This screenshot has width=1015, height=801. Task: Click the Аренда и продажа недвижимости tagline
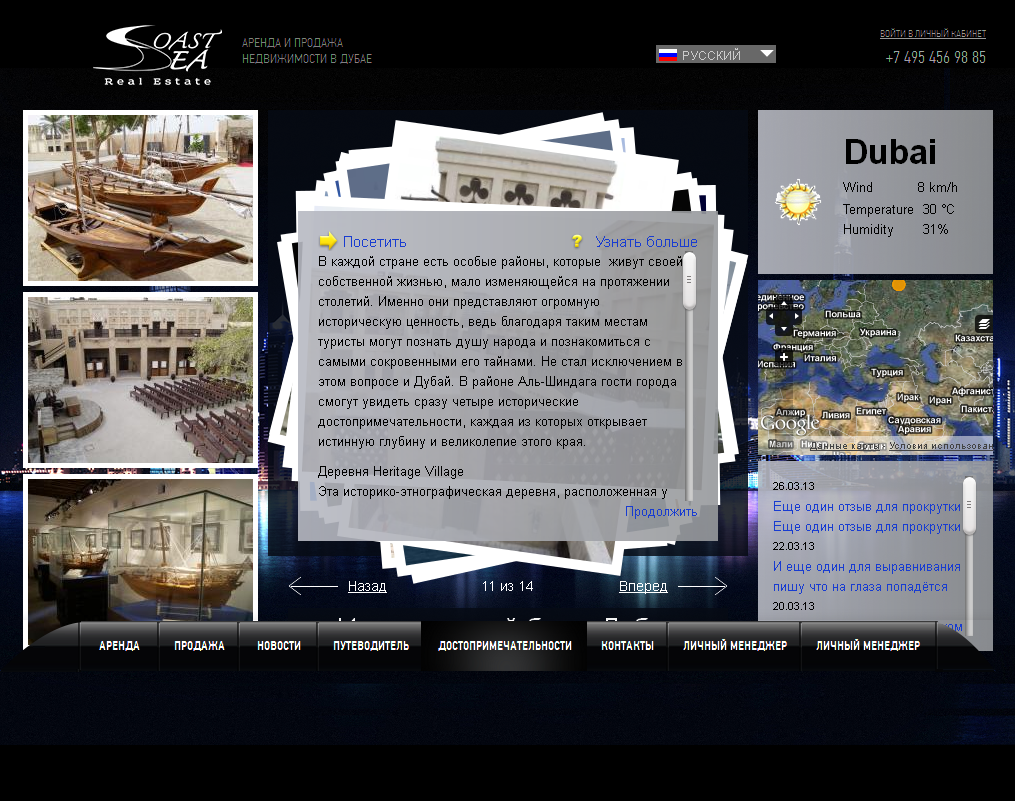point(307,51)
